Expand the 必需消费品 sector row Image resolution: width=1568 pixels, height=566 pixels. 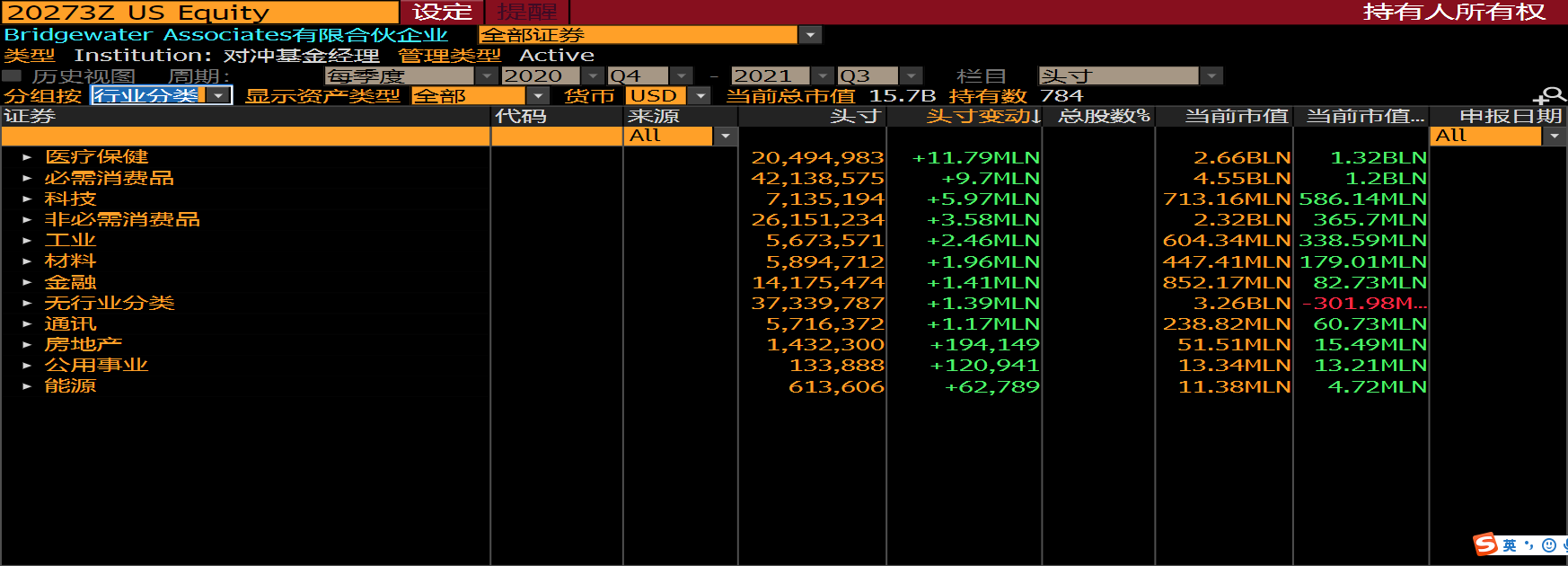coord(27,178)
